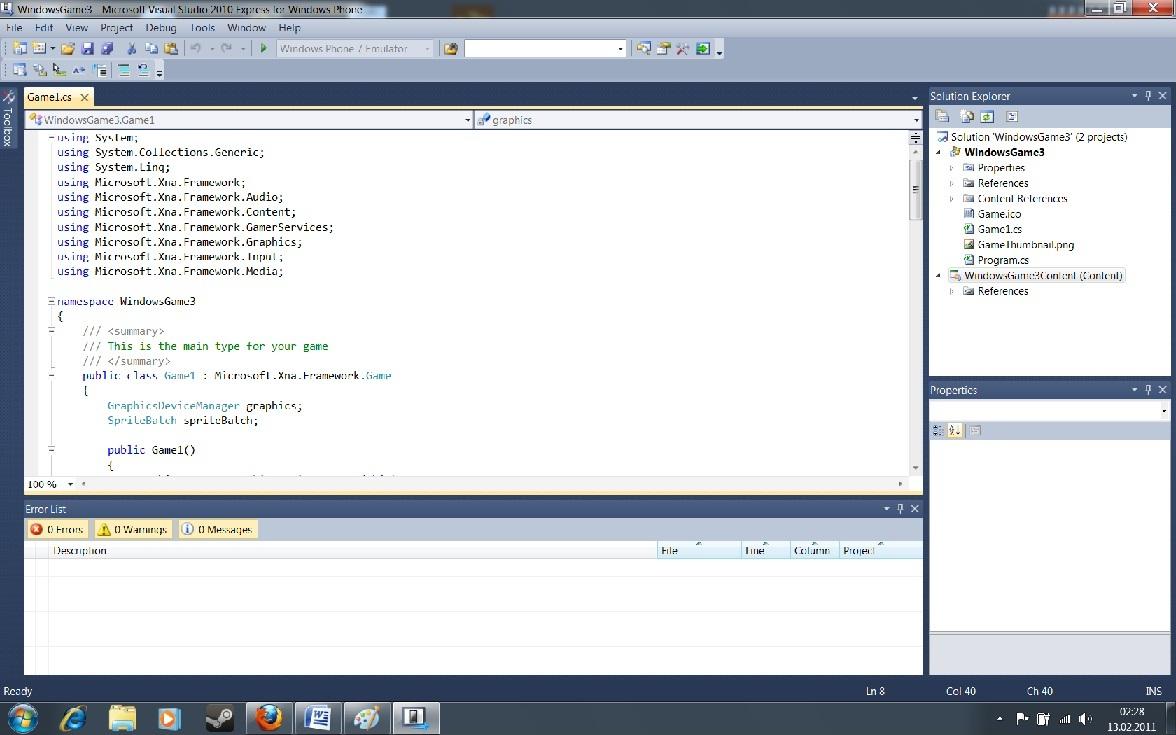Open the Find combo box dropdown arrow
This screenshot has height=735, width=1176.
(x=620, y=49)
